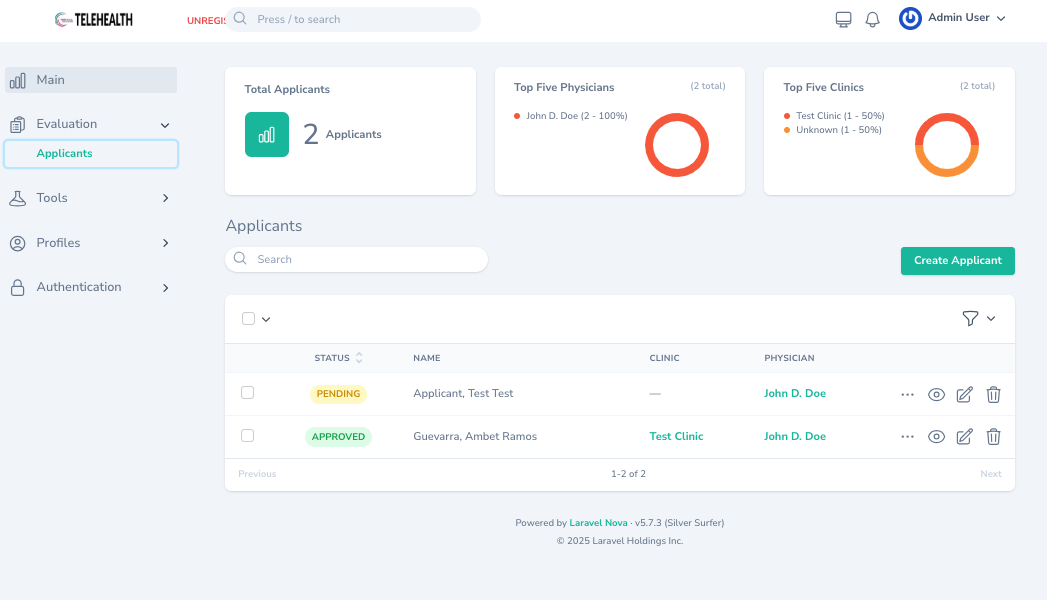Check the Applicant, Test Test row checkbox
The width and height of the screenshot is (1047, 600).
[x=248, y=393]
